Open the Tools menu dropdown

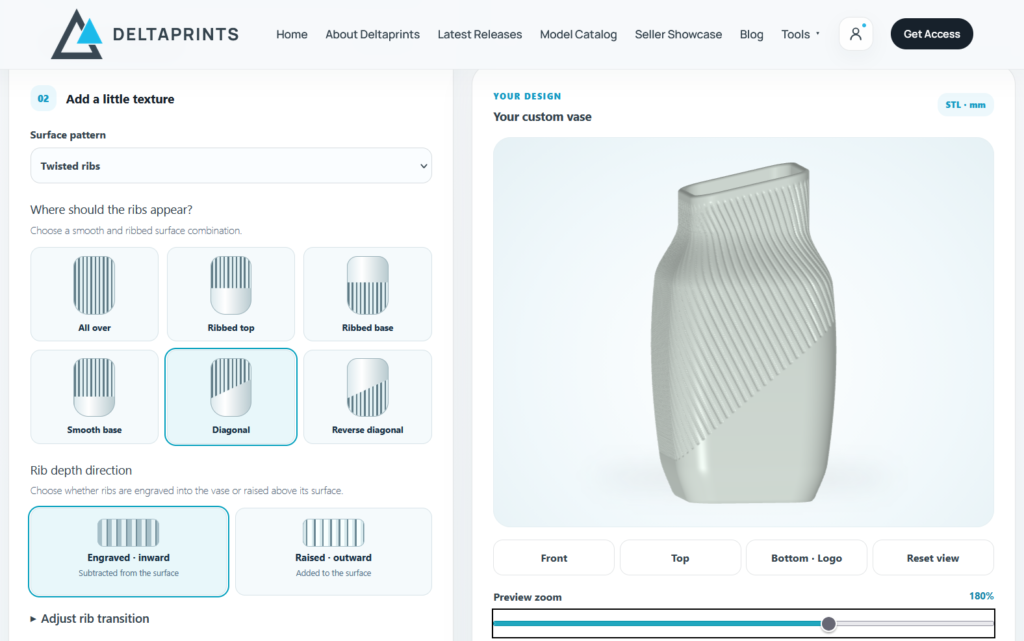point(800,34)
